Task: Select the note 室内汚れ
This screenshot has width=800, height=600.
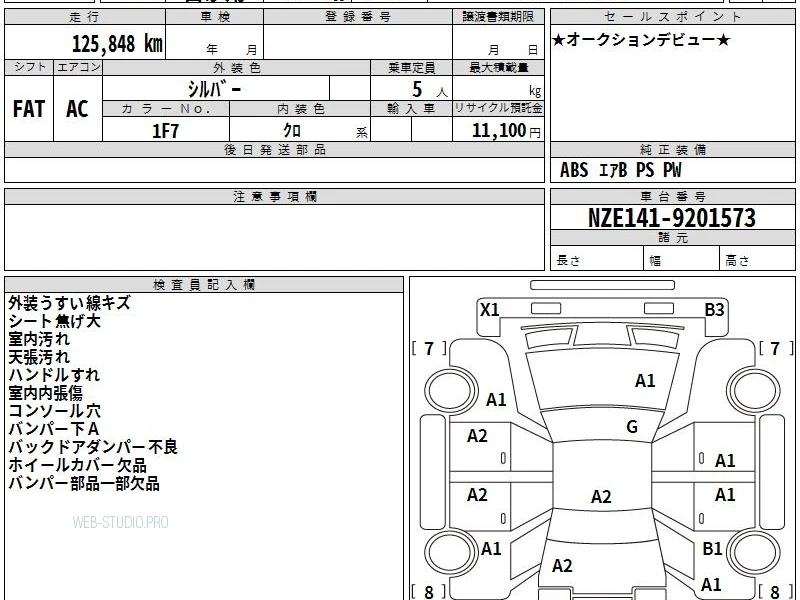Action: pyautogui.click(x=39, y=339)
